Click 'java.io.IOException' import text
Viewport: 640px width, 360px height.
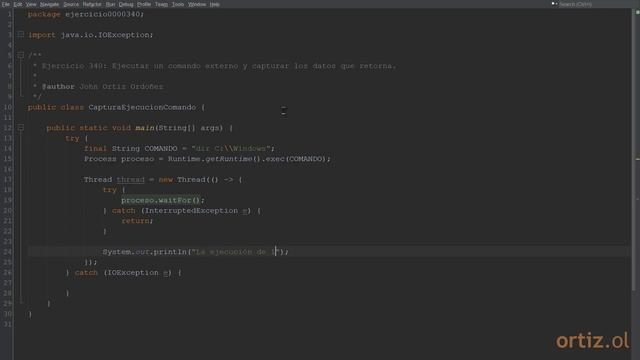(105, 35)
